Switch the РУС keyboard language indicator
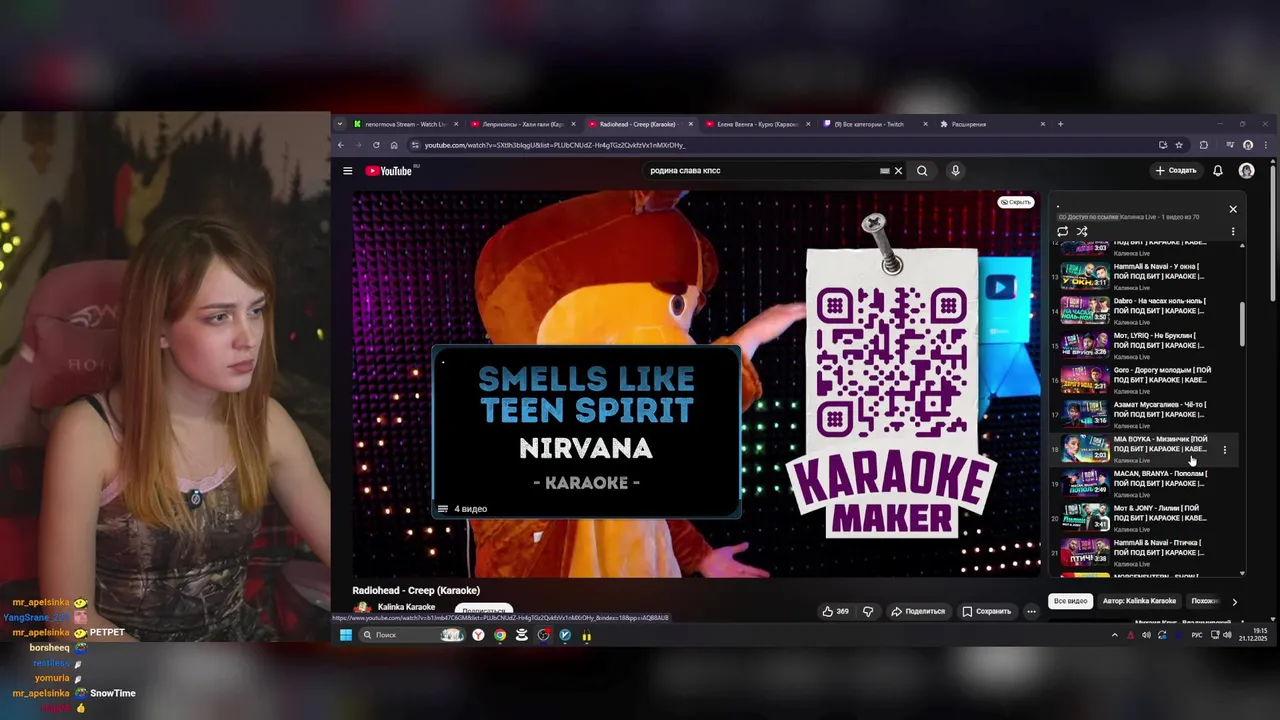 point(1197,635)
